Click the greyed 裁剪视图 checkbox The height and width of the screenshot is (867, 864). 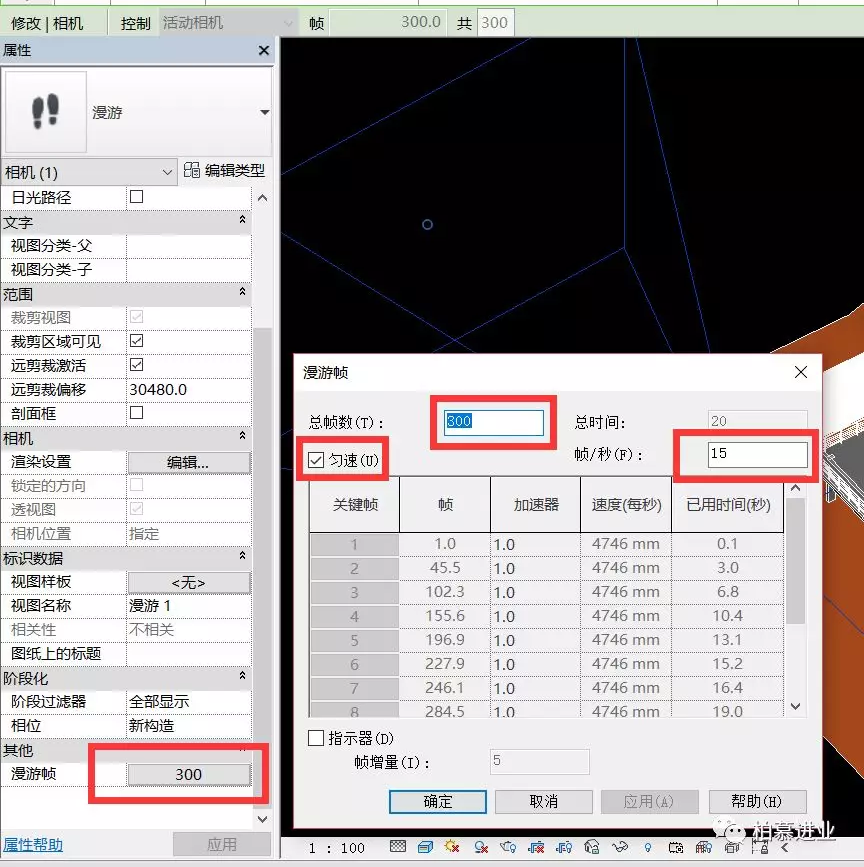[x=136, y=316]
